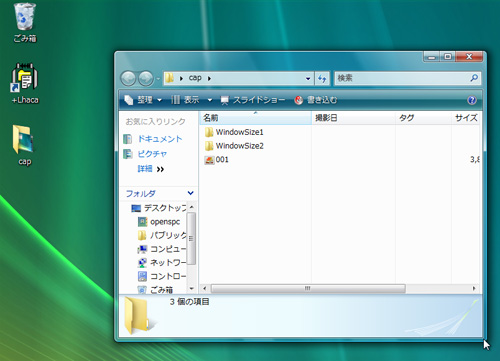This screenshot has width=500, height=361.
Task: Click the 3 個の項目 status text
Action: point(189,302)
